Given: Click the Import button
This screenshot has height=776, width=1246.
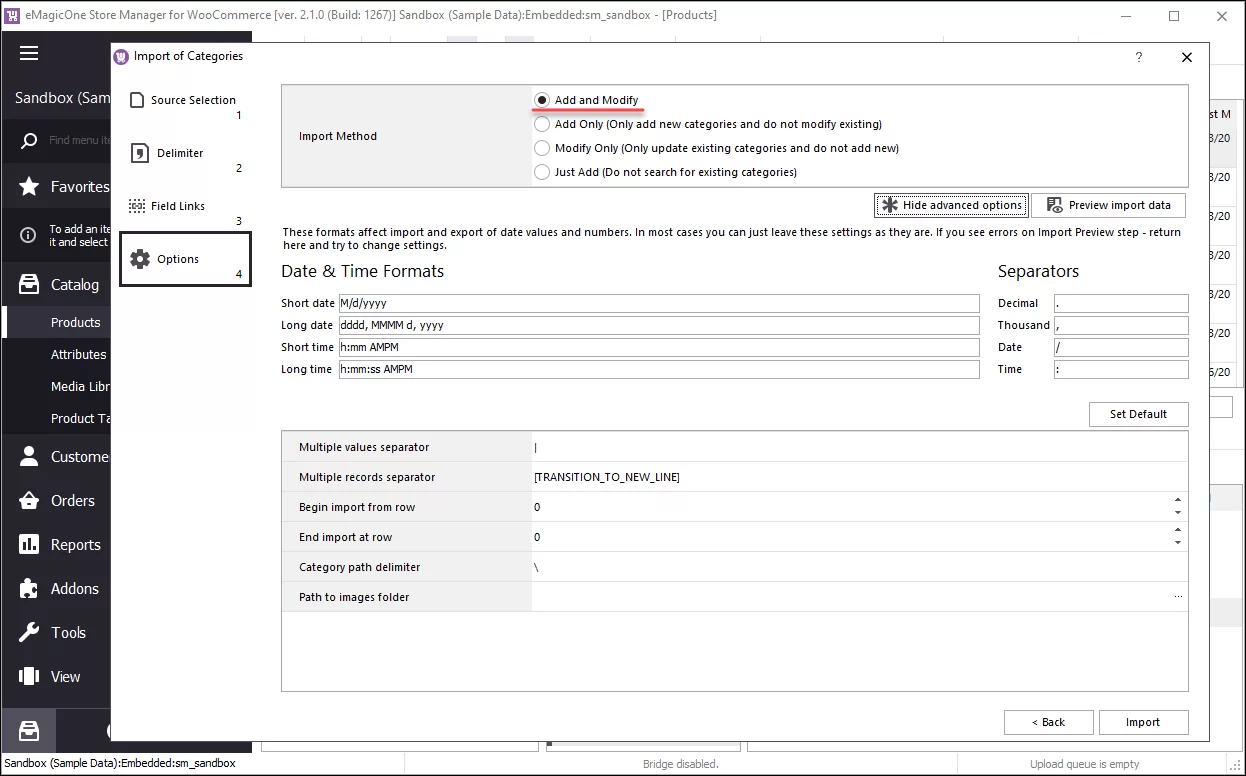Looking at the screenshot, I should click(1143, 722).
